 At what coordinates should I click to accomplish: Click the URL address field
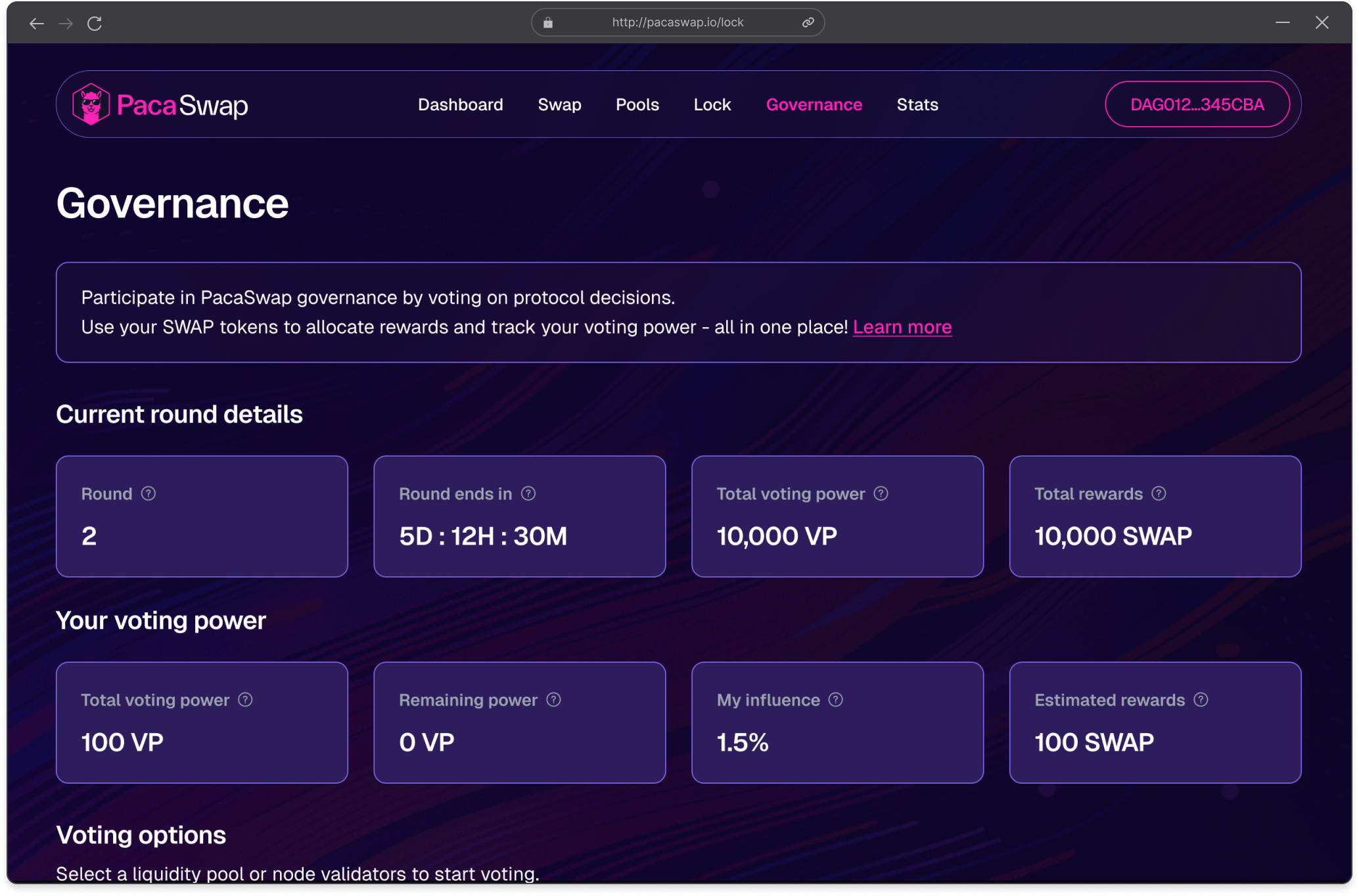[x=677, y=22]
